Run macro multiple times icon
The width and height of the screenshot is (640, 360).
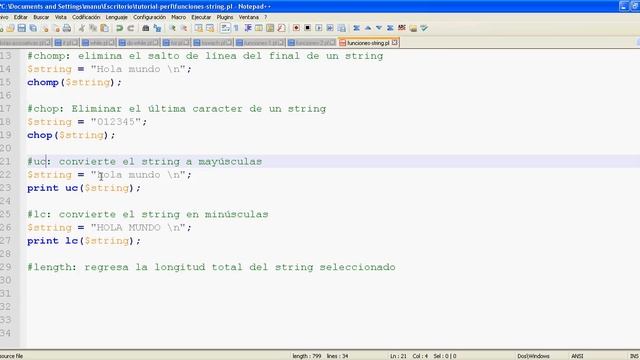330,28
